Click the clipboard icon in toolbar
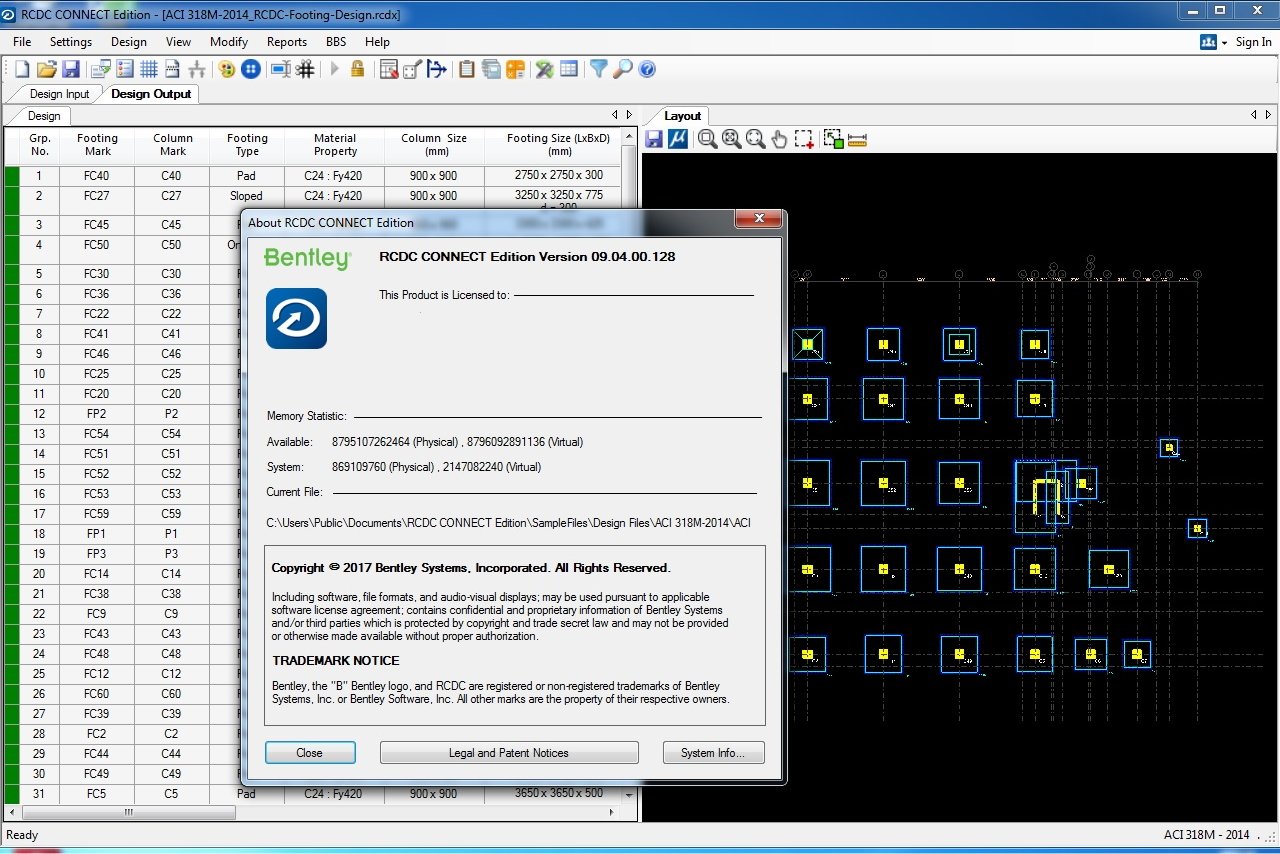1280x854 pixels. pos(466,69)
